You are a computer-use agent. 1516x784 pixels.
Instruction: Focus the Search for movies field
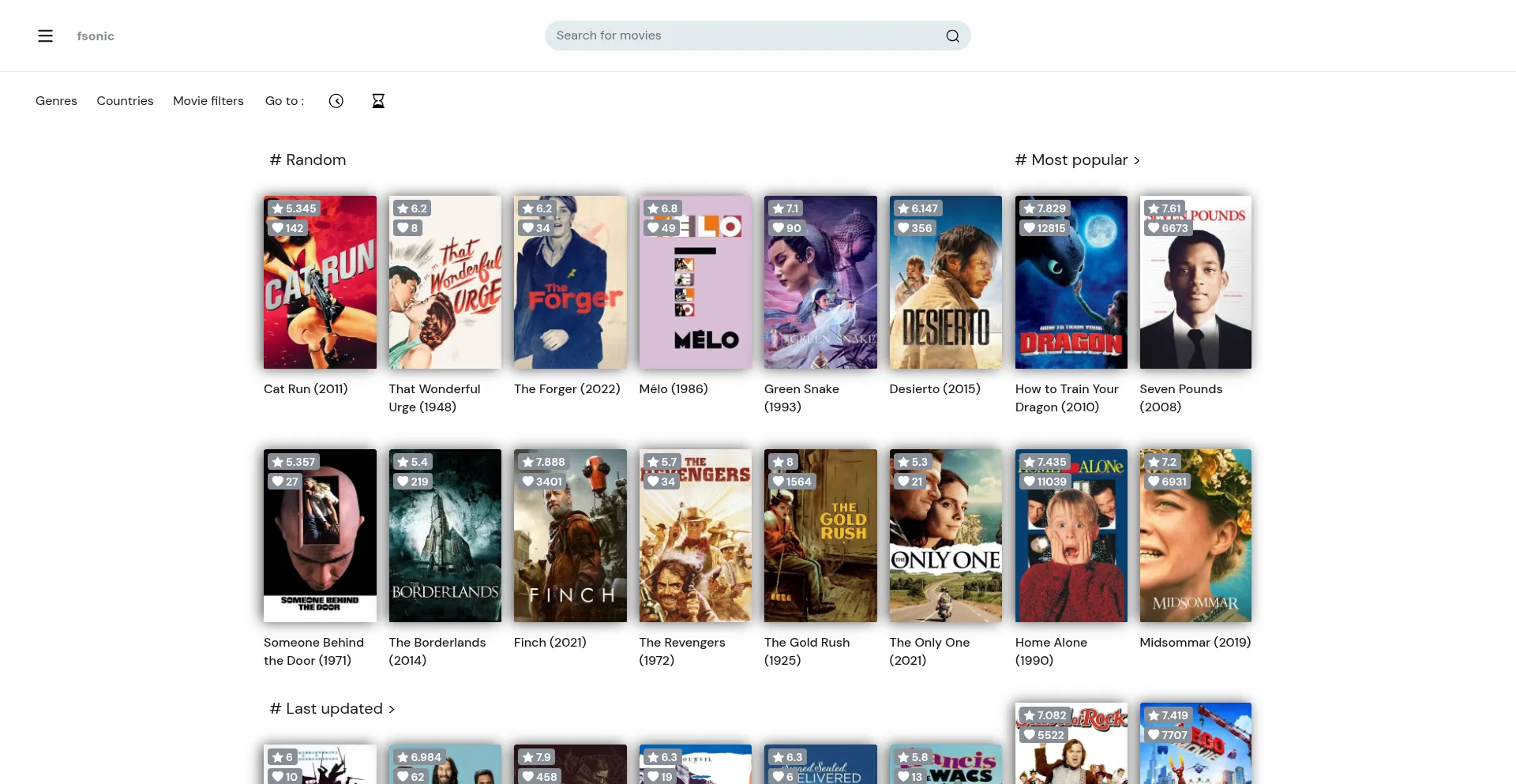(742, 36)
